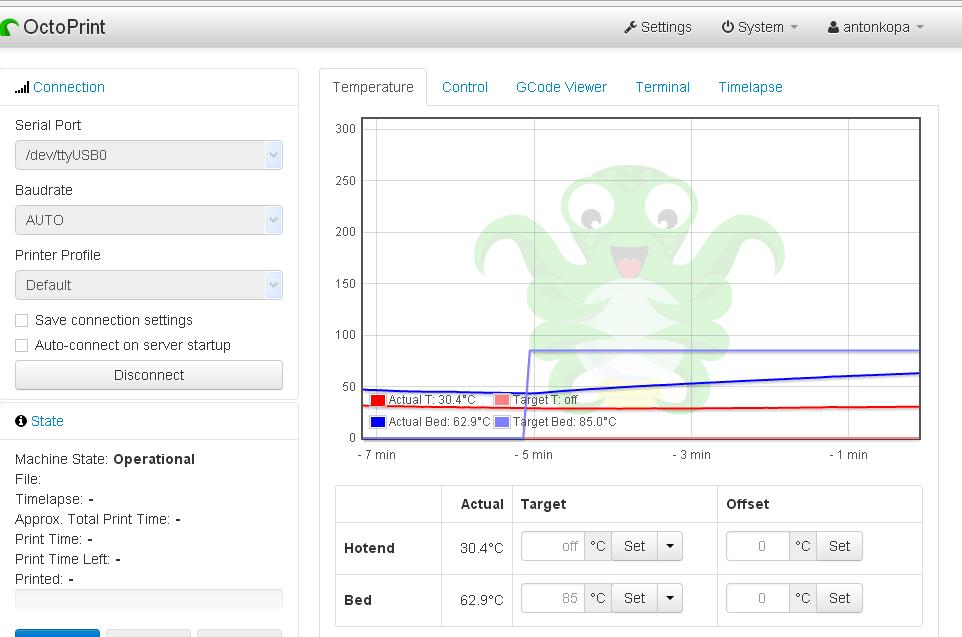Click the State info icon
The height and width of the screenshot is (637, 962).
[x=21, y=421]
